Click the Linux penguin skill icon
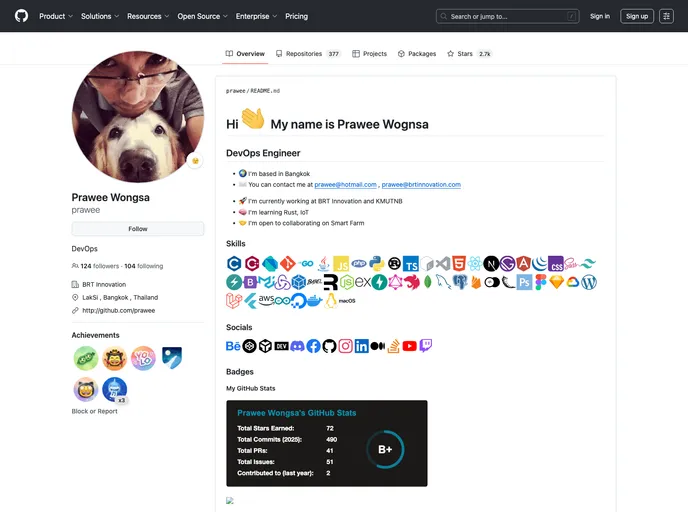The width and height of the screenshot is (688, 512). pyautogui.click(x=331, y=301)
